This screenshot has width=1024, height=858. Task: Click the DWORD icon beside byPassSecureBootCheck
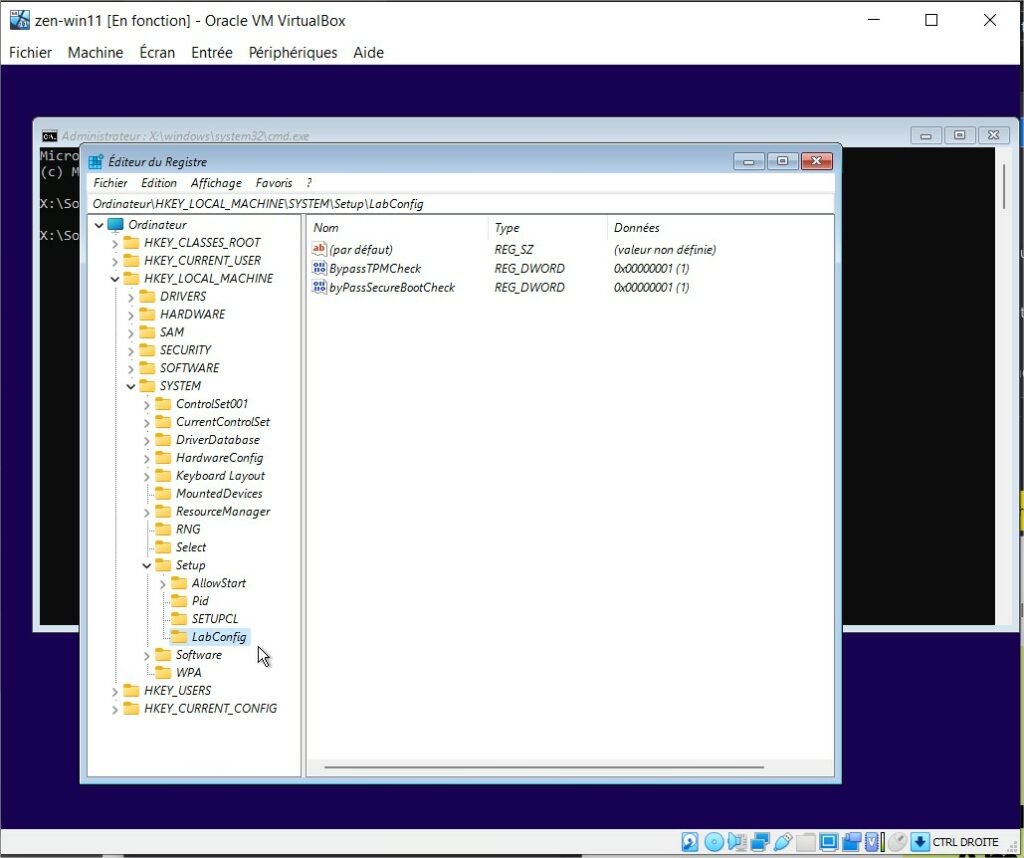pyautogui.click(x=319, y=287)
